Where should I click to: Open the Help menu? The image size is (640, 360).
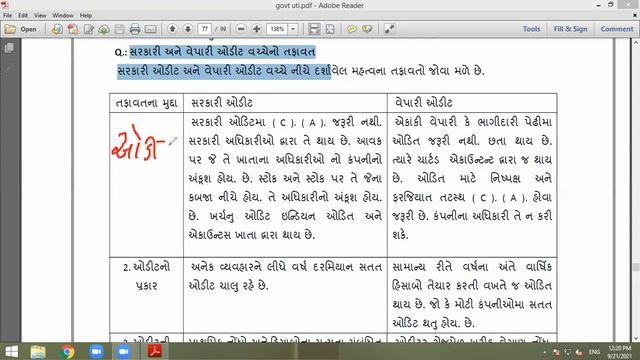pos(86,16)
